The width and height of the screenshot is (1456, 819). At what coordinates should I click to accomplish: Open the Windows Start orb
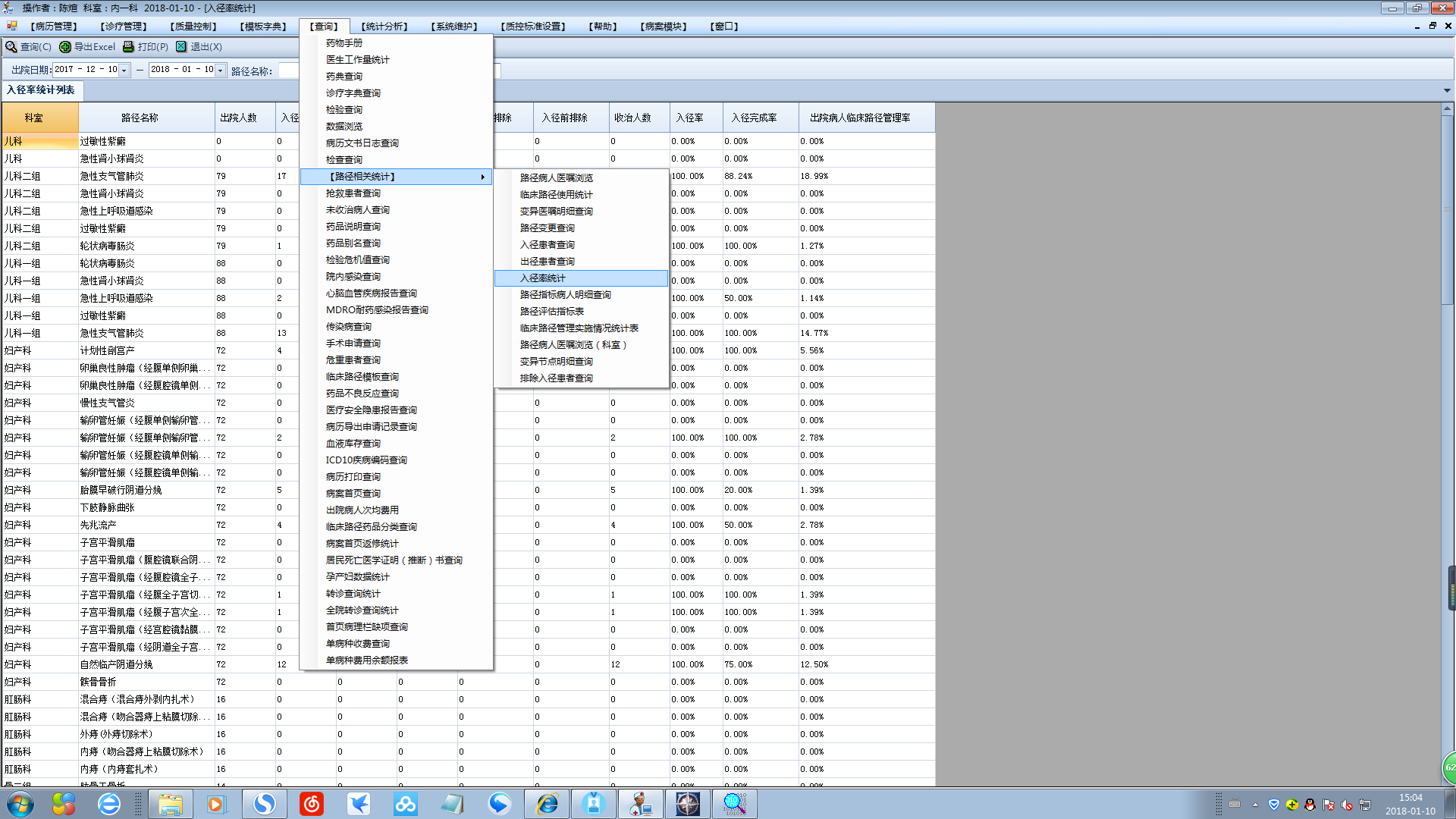(20, 804)
